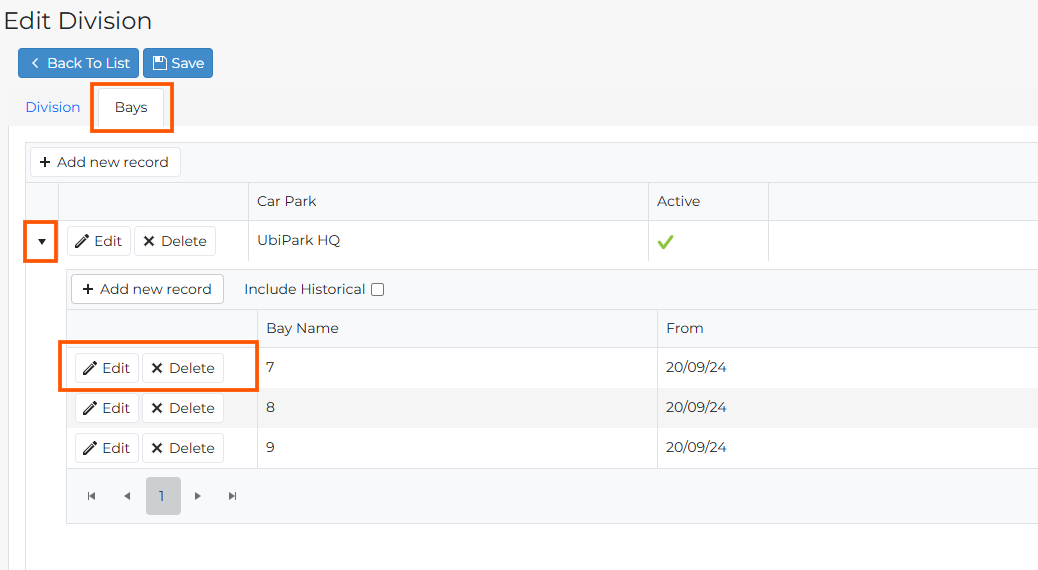Select the bay name cell 9
The height and width of the screenshot is (570, 1038).
tap(457, 448)
